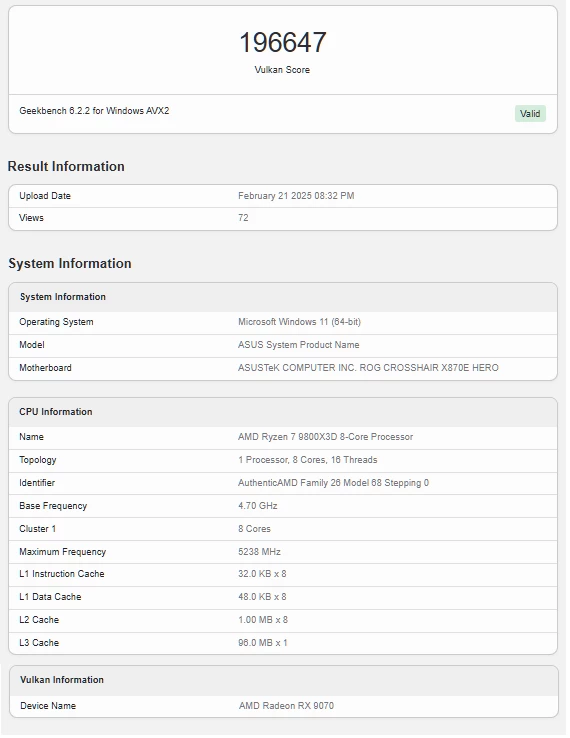Click the Result Information heading
The height and width of the screenshot is (738, 570).
66,166
